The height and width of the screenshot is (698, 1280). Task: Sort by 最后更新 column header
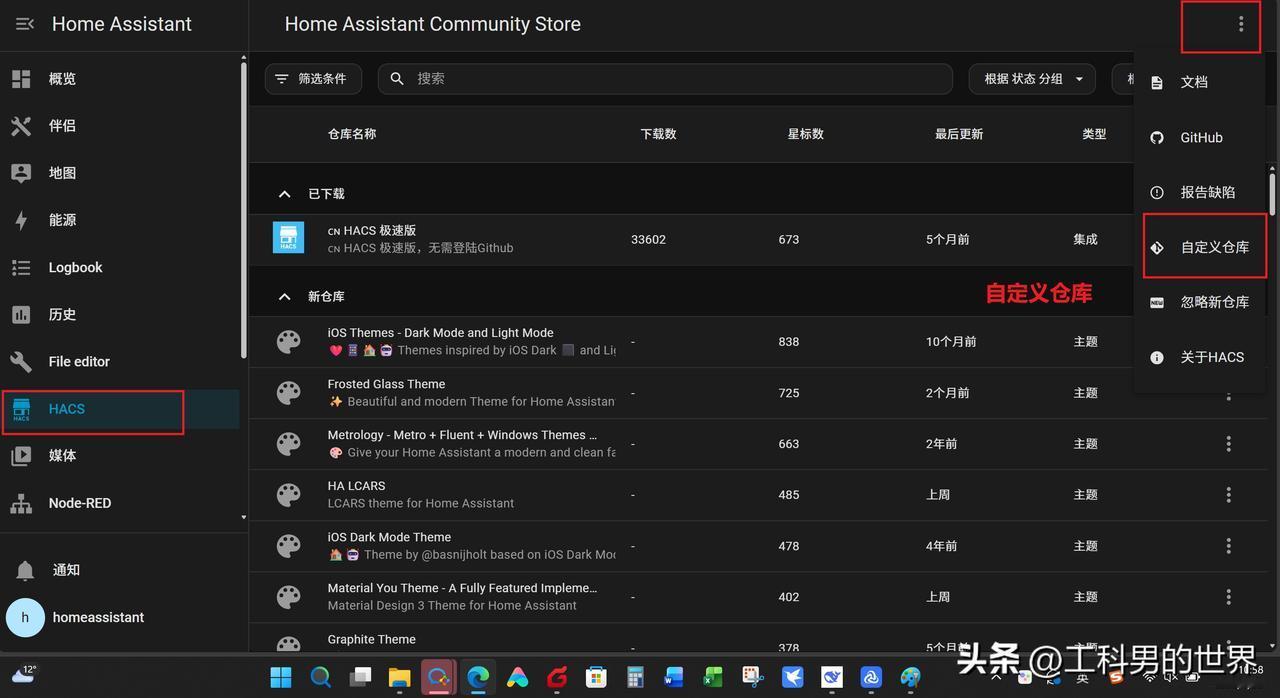coord(959,134)
